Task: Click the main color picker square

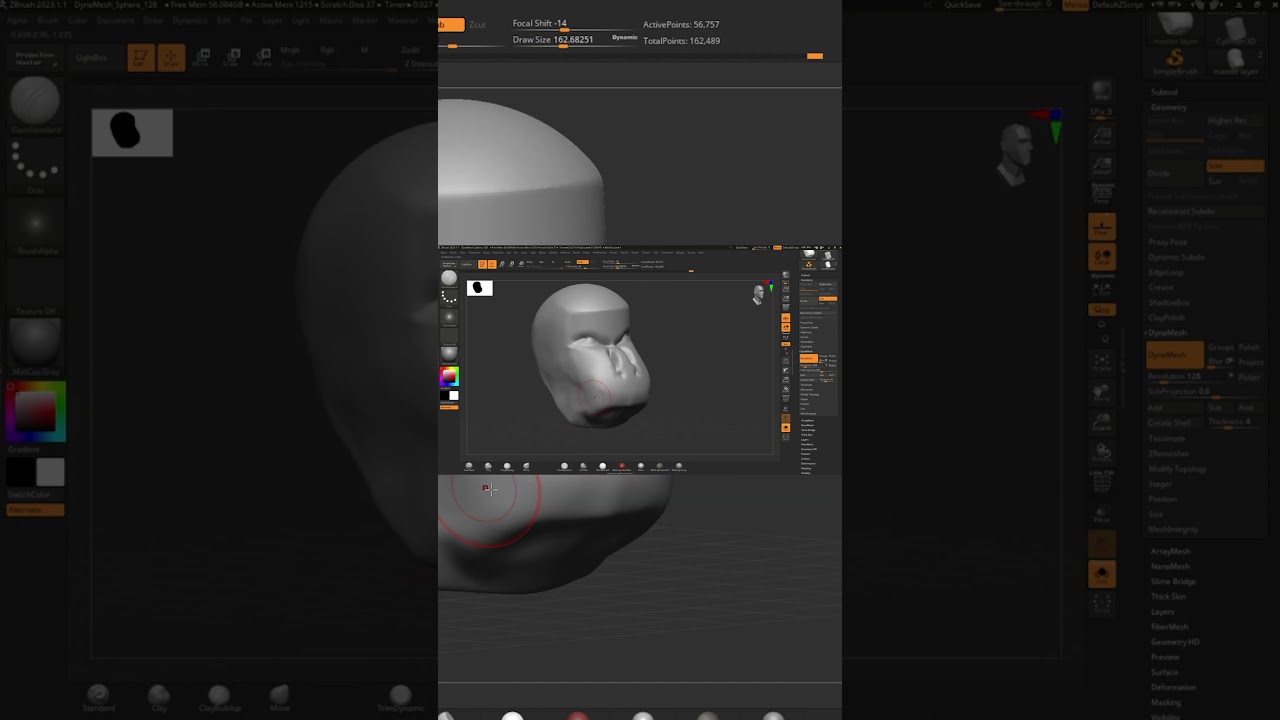Action: coord(36,412)
